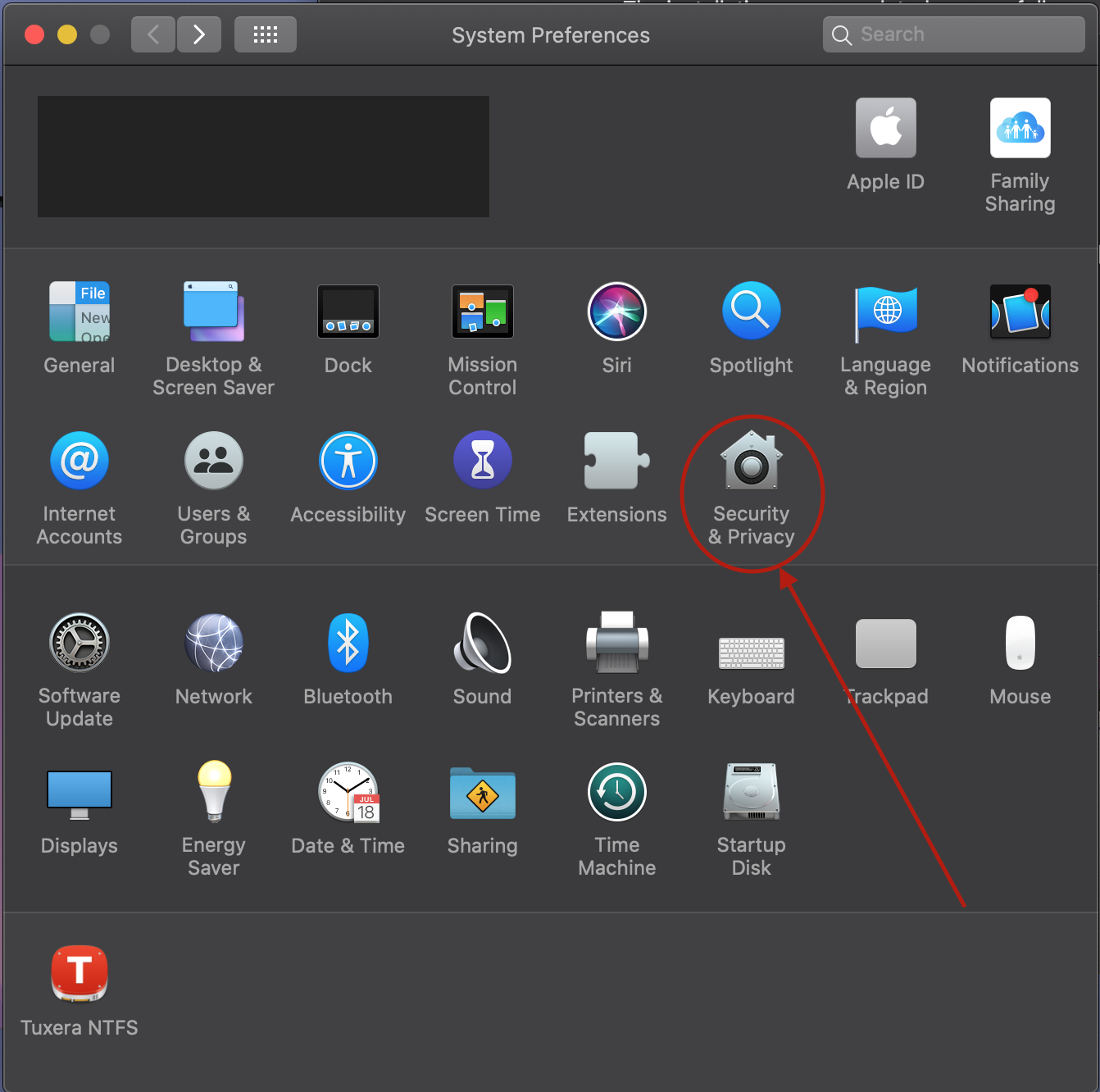Focus the Search field
1100x1092 pixels.
coord(954,34)
